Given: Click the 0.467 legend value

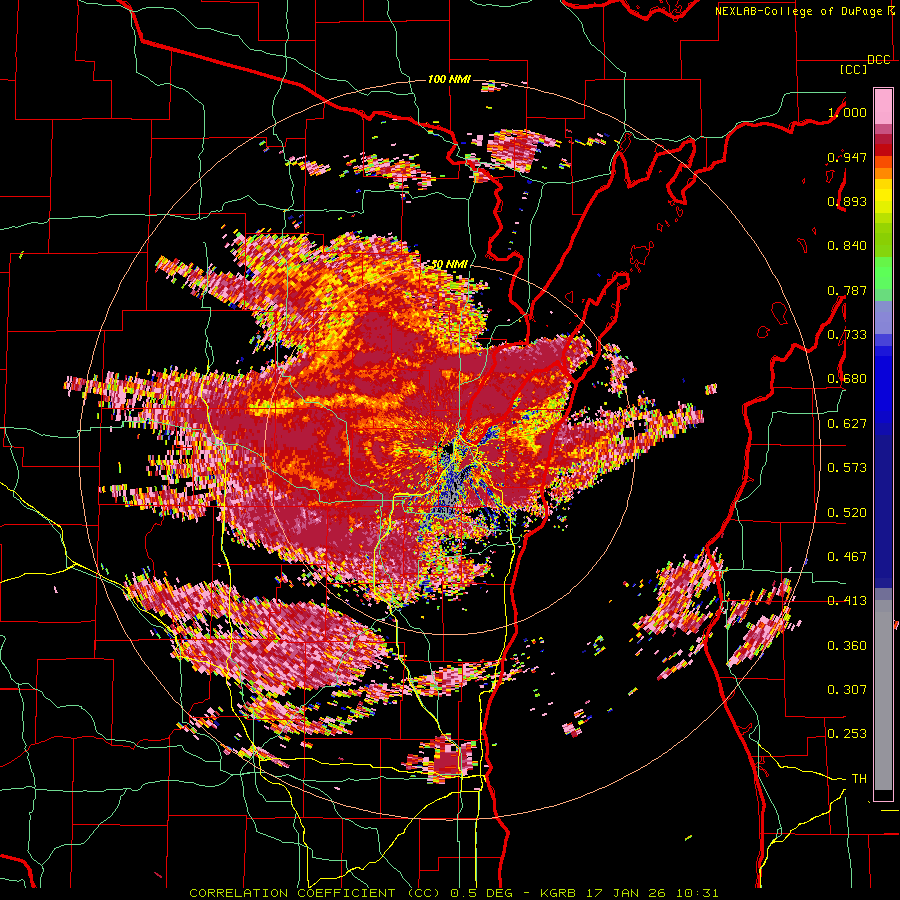Looking at the screenshot, I should [x=847, y=557].
